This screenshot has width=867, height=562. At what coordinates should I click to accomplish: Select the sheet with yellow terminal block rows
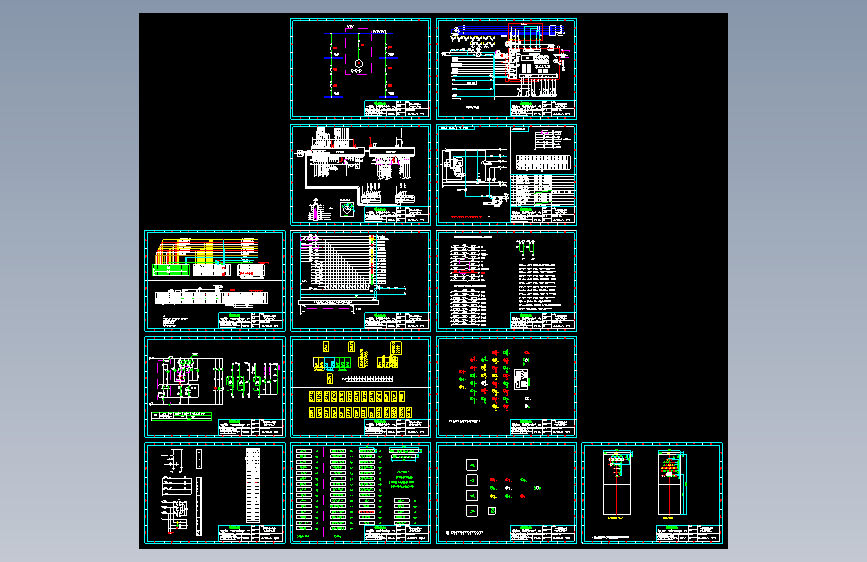click(x=361, y=387)
